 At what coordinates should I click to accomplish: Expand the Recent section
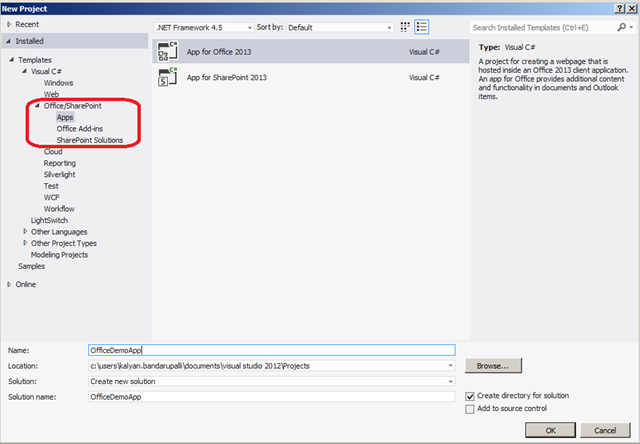(9, 24)
